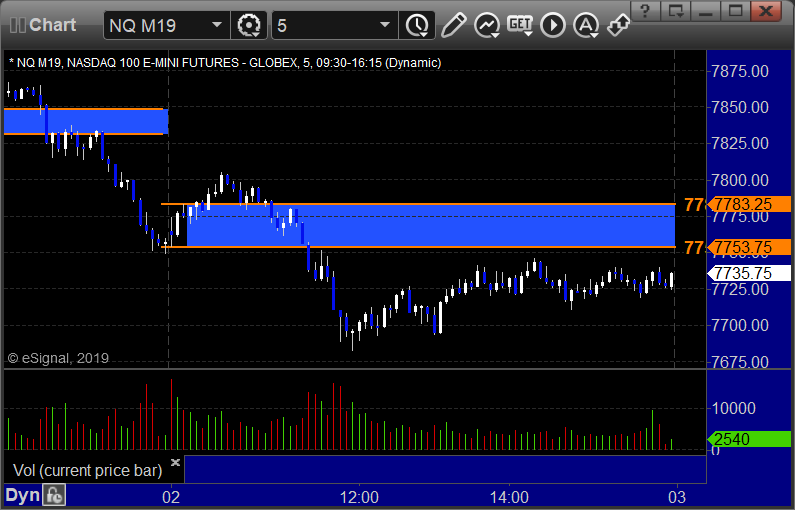
Task: Maximize the chart window
Action: (x=735, y=10)
